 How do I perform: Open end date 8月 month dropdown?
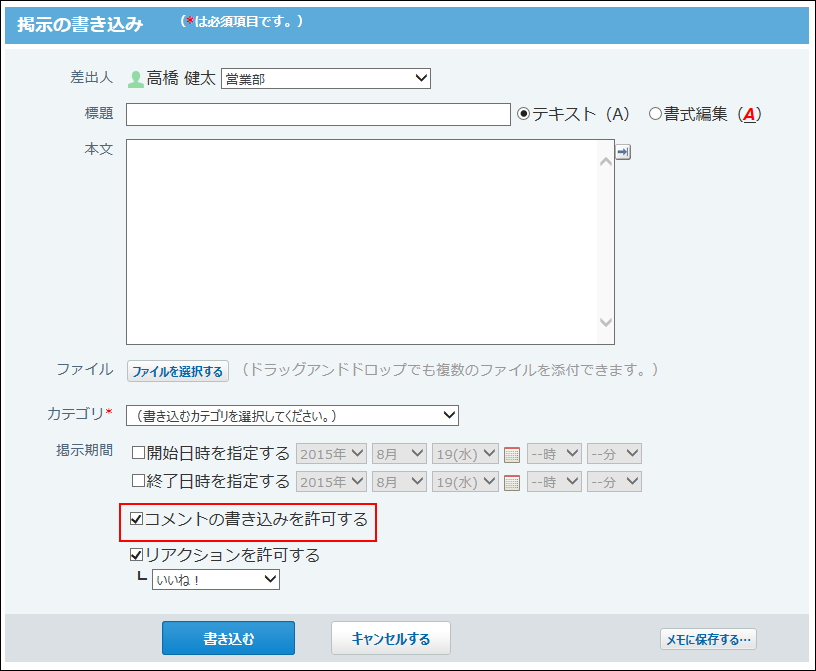pos(399,482)
